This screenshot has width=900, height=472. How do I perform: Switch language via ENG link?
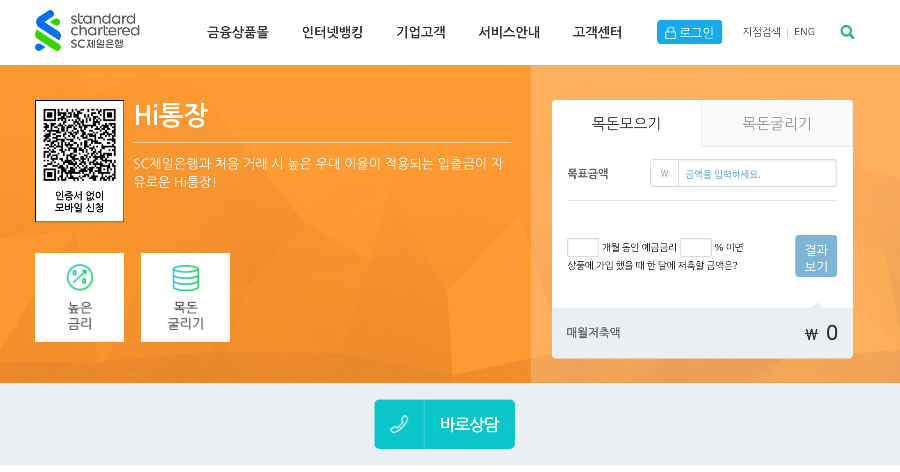point(804,32)
